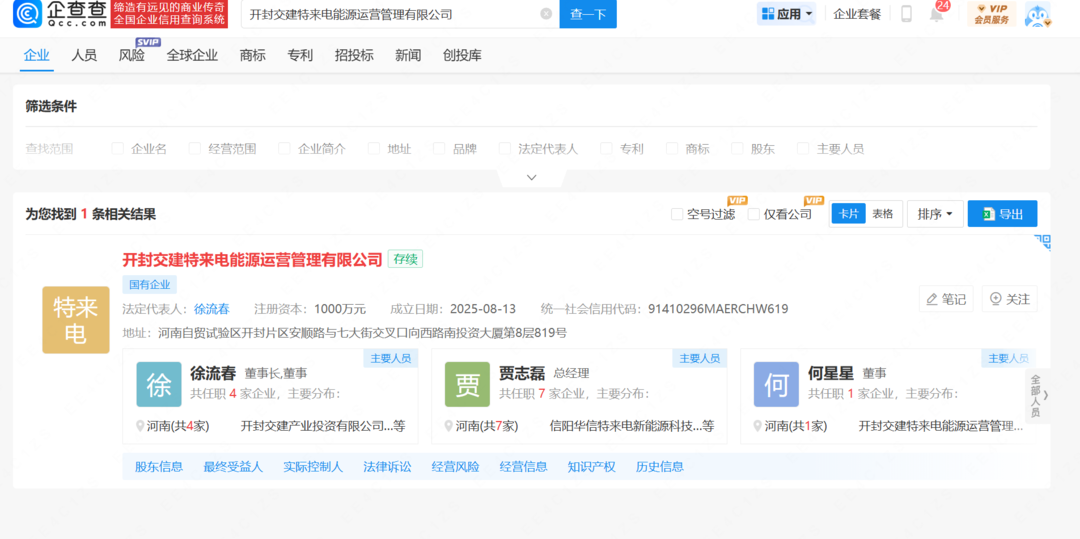Open 经营风险 section
Screen dimensions: 1080x539
click(x=455, y=467)
